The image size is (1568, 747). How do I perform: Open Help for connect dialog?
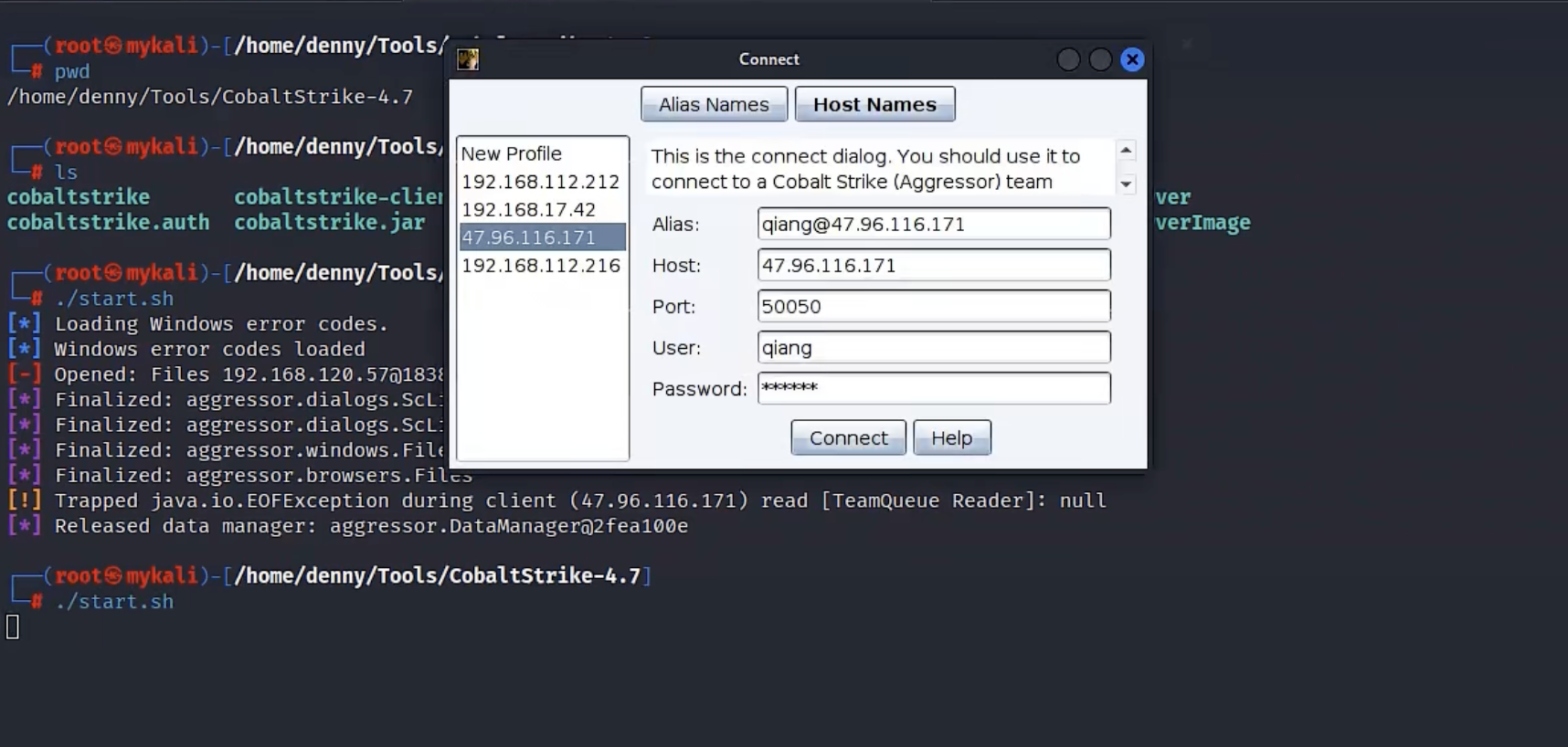pyautogui.click(x=951, y=437)
